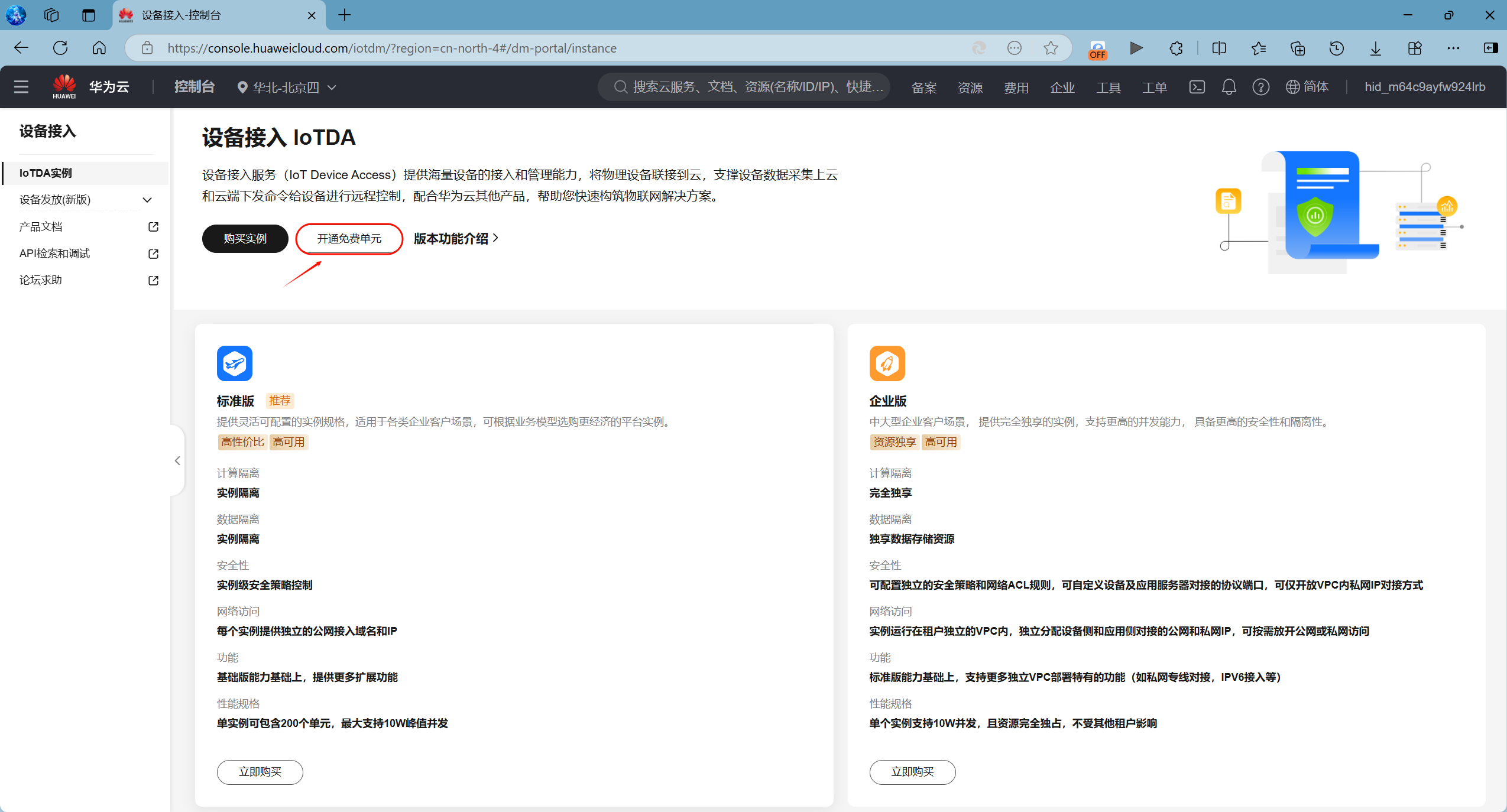
Task: Click the notification bell icon
Action: [x=1229, y=87]
